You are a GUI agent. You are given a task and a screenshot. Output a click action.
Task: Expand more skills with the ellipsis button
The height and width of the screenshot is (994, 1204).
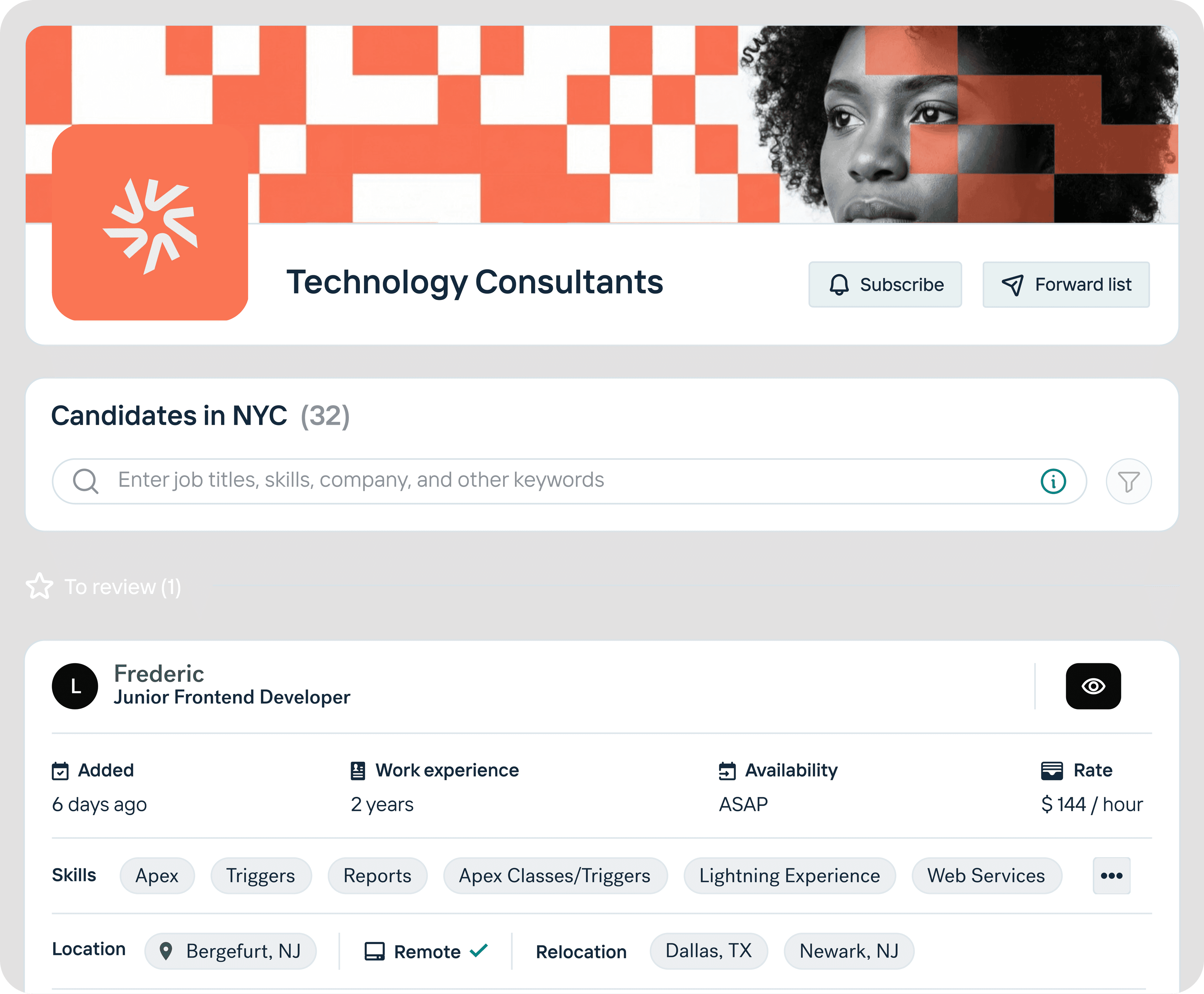tap(1111, 876)
